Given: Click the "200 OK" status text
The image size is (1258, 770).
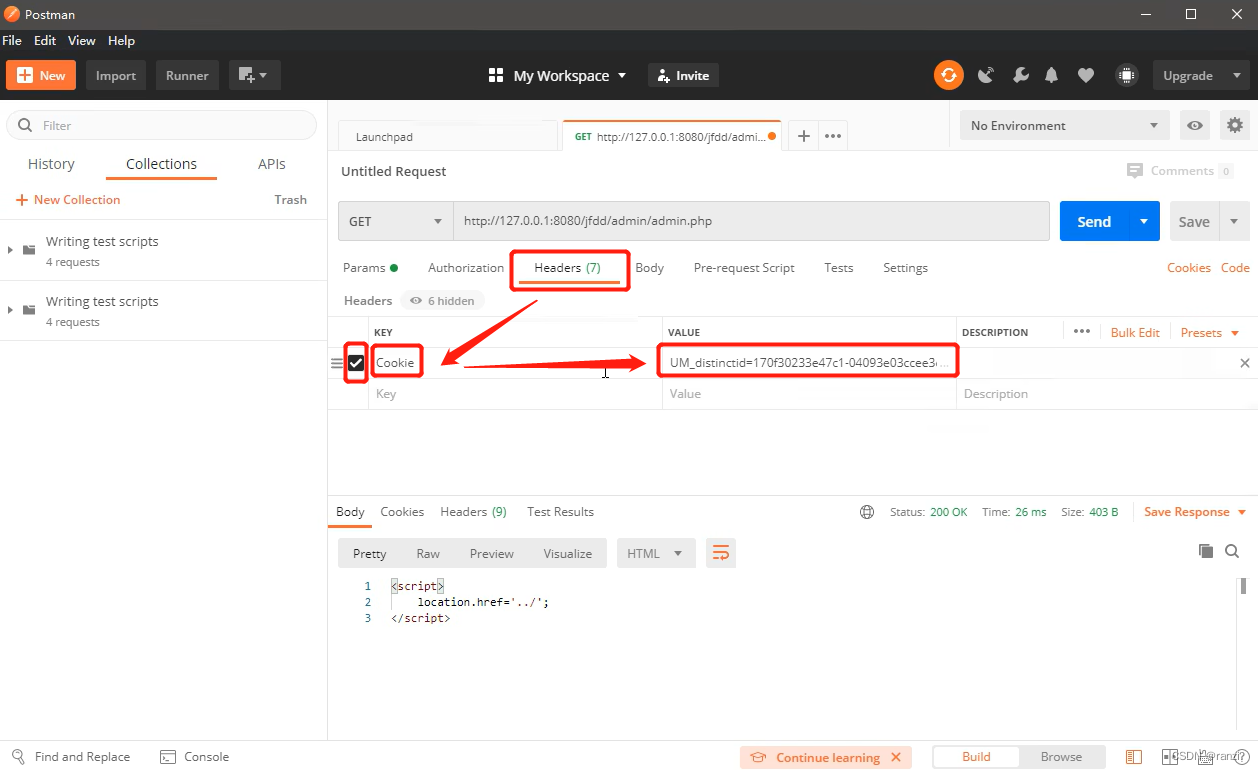Looking at the screenshot, I should coord(948,512).
